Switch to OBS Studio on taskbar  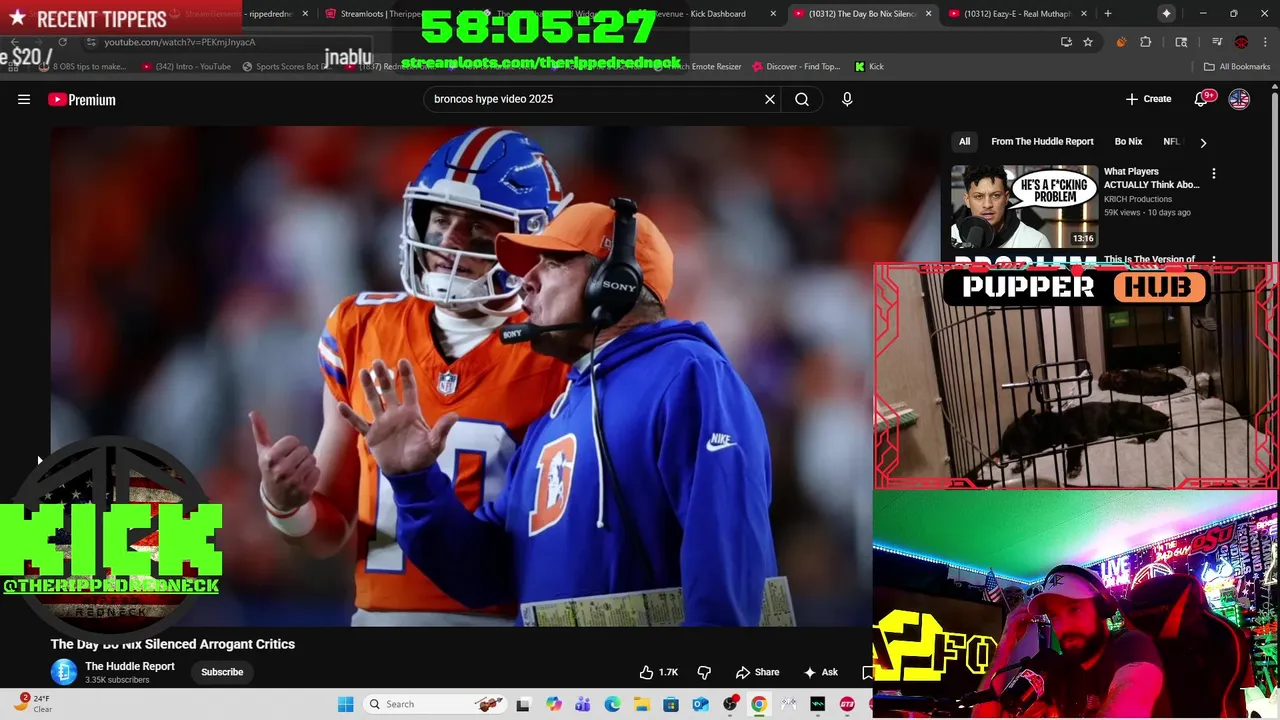730,704
